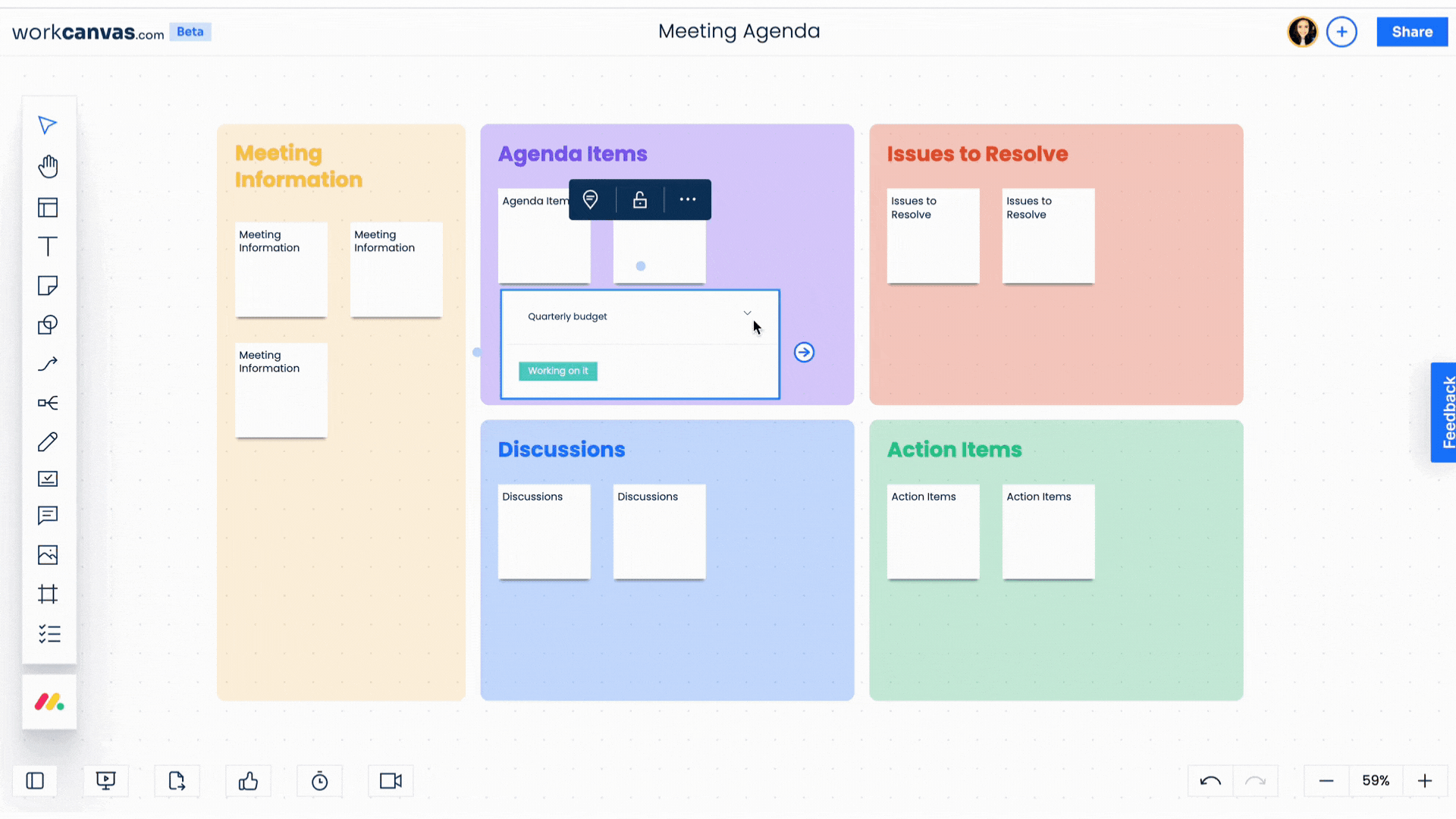The image size is (1456, 819).
Task: Click the 'Working on it' status label
Action: click(557, 371)
